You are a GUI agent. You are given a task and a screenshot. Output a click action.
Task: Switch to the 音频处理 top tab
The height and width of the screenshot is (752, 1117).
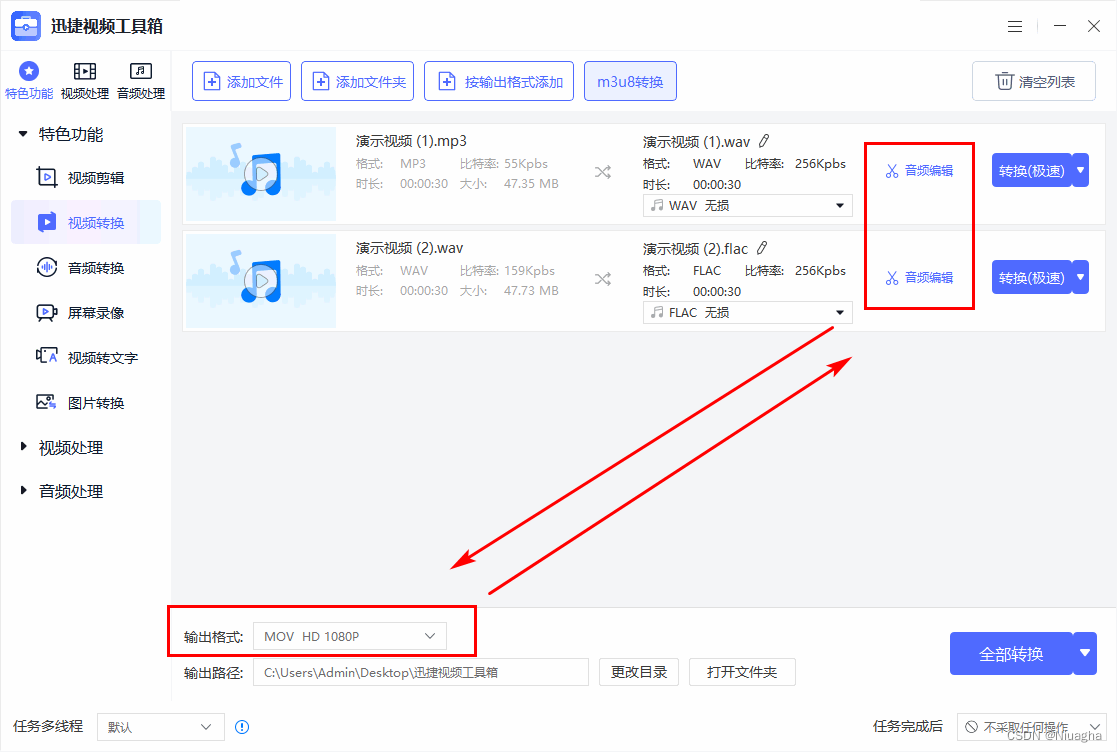[x=140, y=80]
